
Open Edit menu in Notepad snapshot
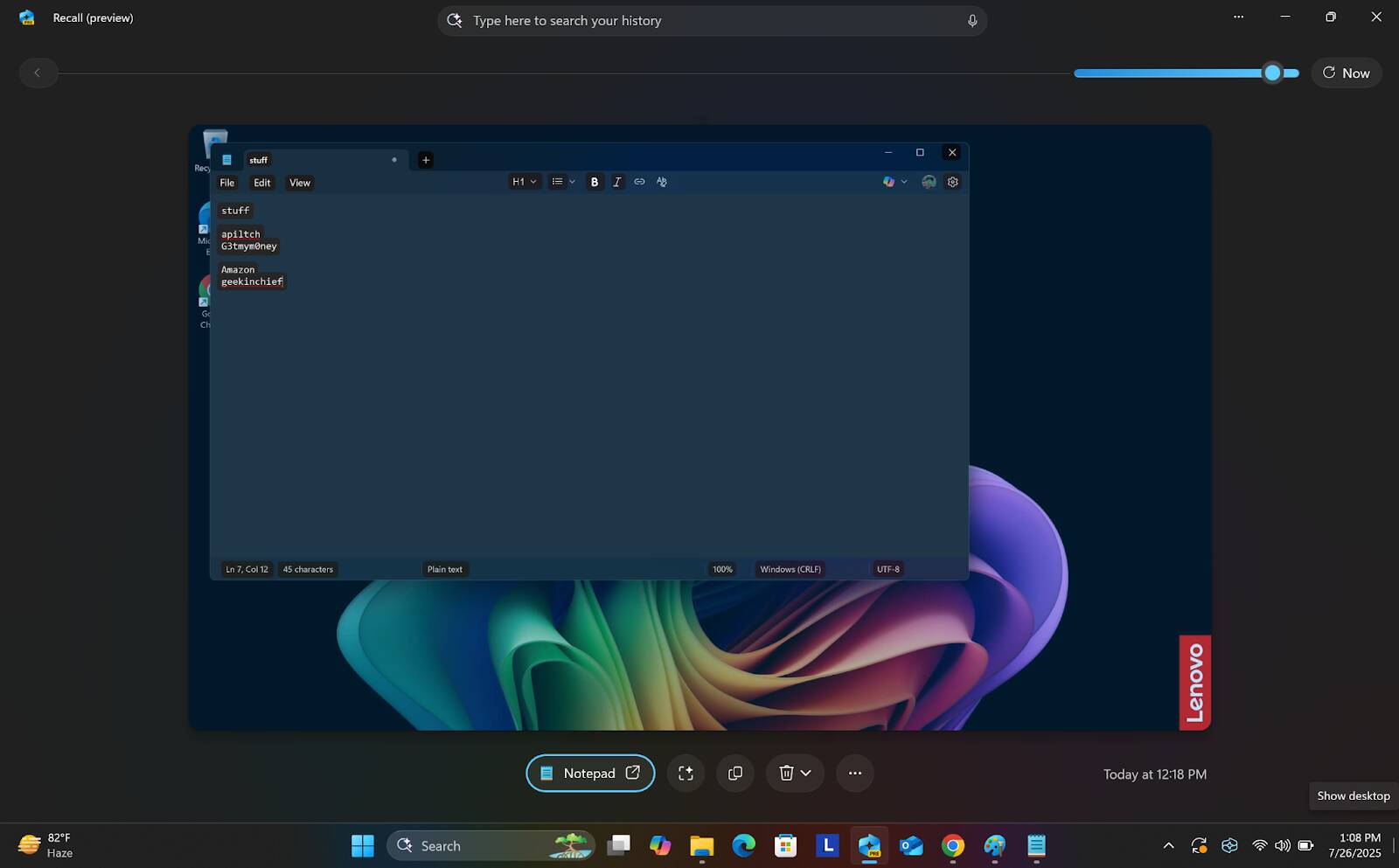261,183
